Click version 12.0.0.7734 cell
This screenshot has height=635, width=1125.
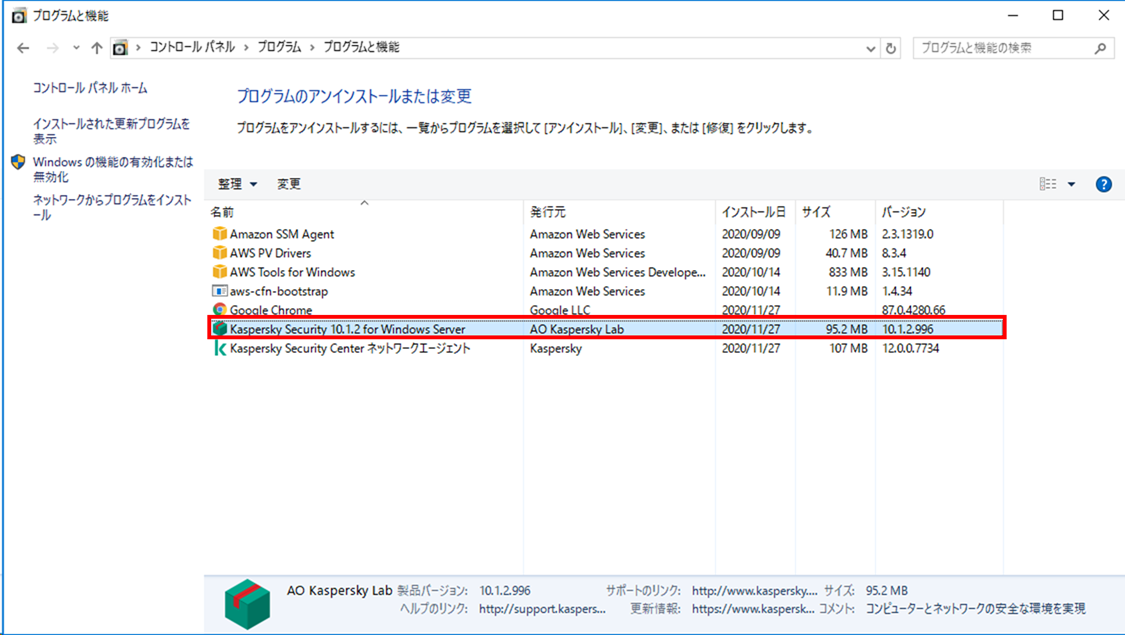click(910, 348)
